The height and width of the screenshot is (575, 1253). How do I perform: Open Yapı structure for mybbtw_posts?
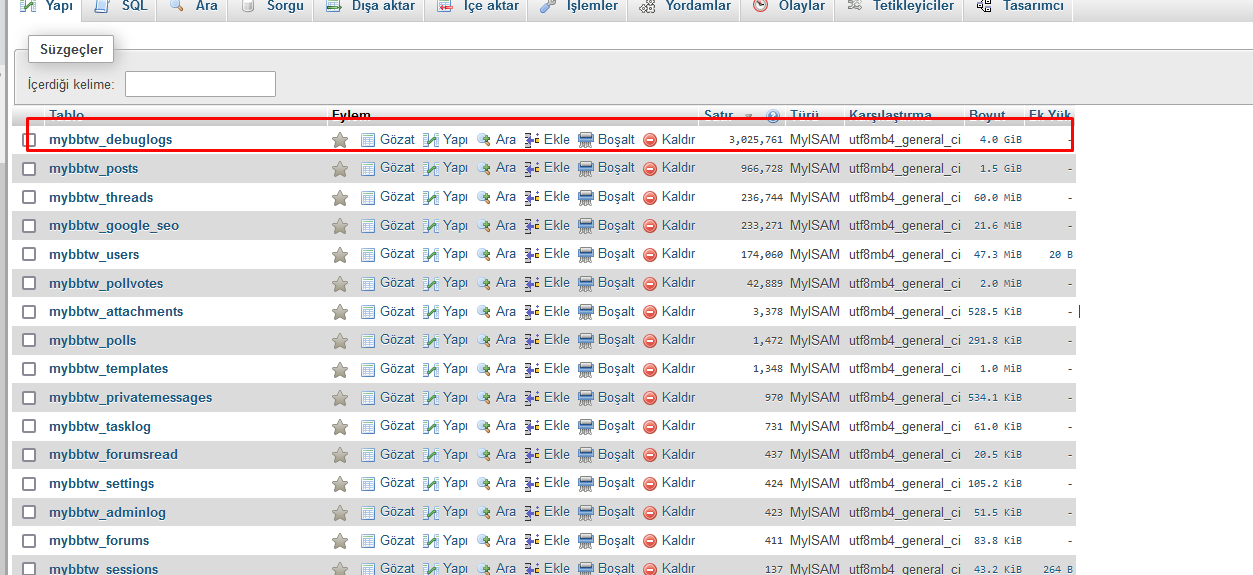(445, 168)
